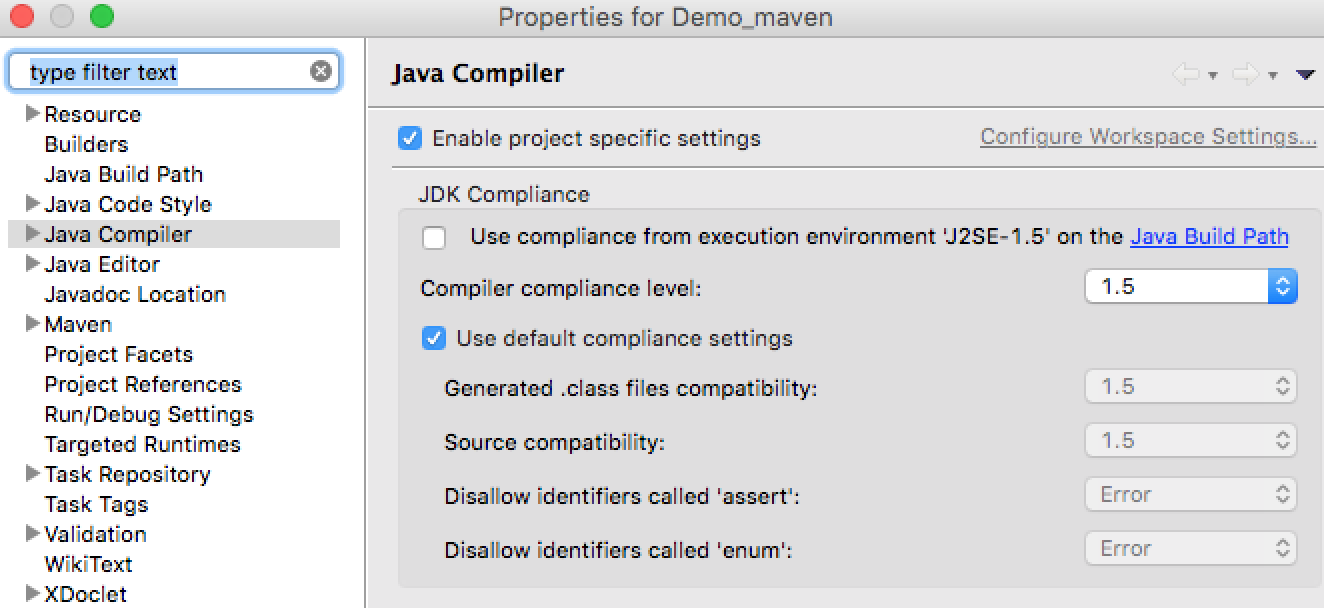Image resolution: width=1324 pixels, height=608 pixels.
Task: Expand the Validation tree node
Action: [33, 534]
